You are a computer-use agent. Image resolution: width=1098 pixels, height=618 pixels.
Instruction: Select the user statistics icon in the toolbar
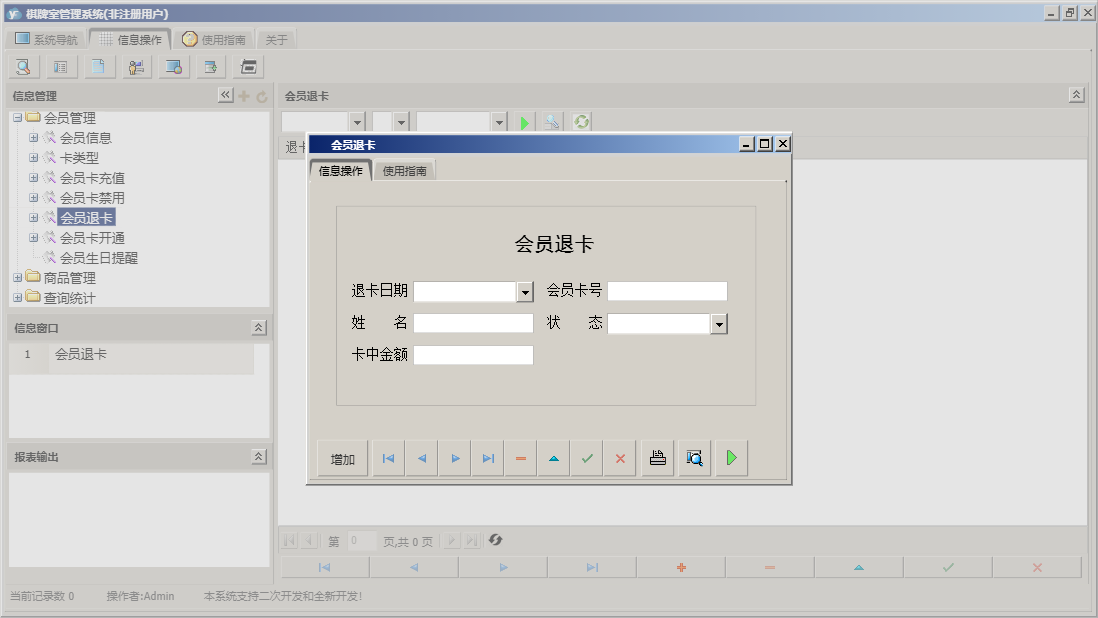coord(136,66)
